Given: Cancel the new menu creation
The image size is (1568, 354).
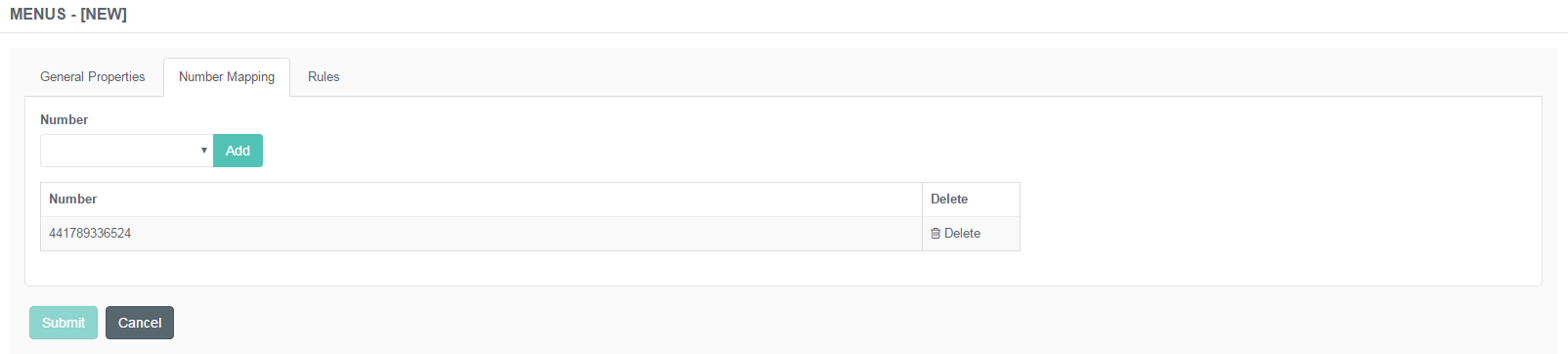Looking at the screenshot, I should pyautogui.click(x=140, y=323).
